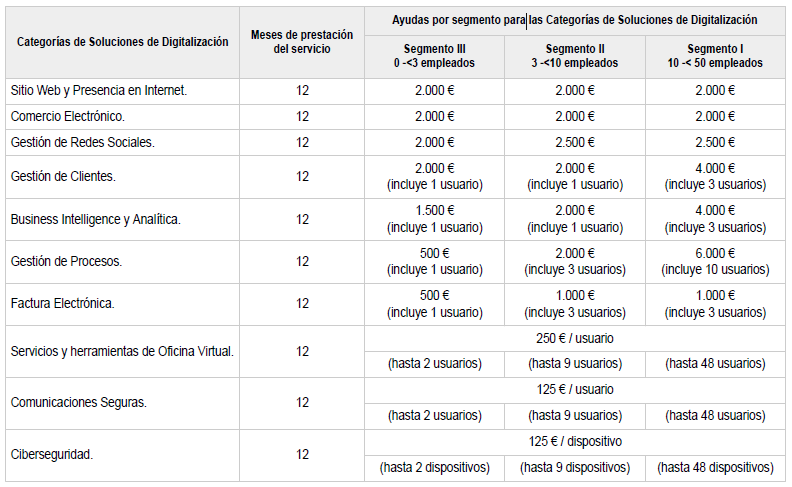The height and width of the screenshot is (487, 792).
Task: Click the 'Factura Electrónica' row label
Action: pyautogui.click(x=122, y=304)
